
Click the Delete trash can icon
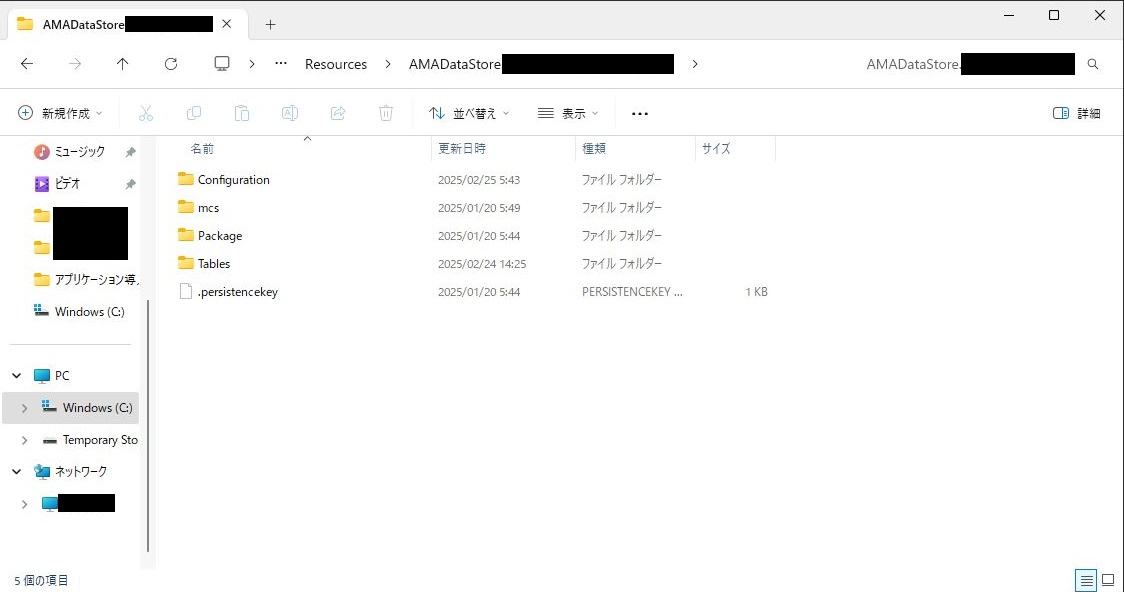pos(386,113)
